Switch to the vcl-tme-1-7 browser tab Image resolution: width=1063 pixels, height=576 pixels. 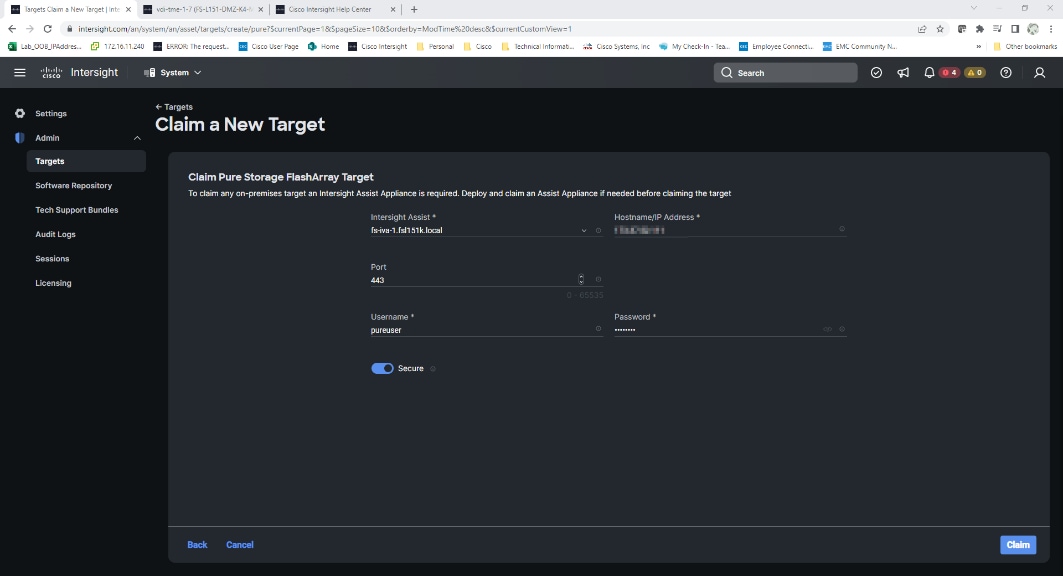tap(203, 9)
